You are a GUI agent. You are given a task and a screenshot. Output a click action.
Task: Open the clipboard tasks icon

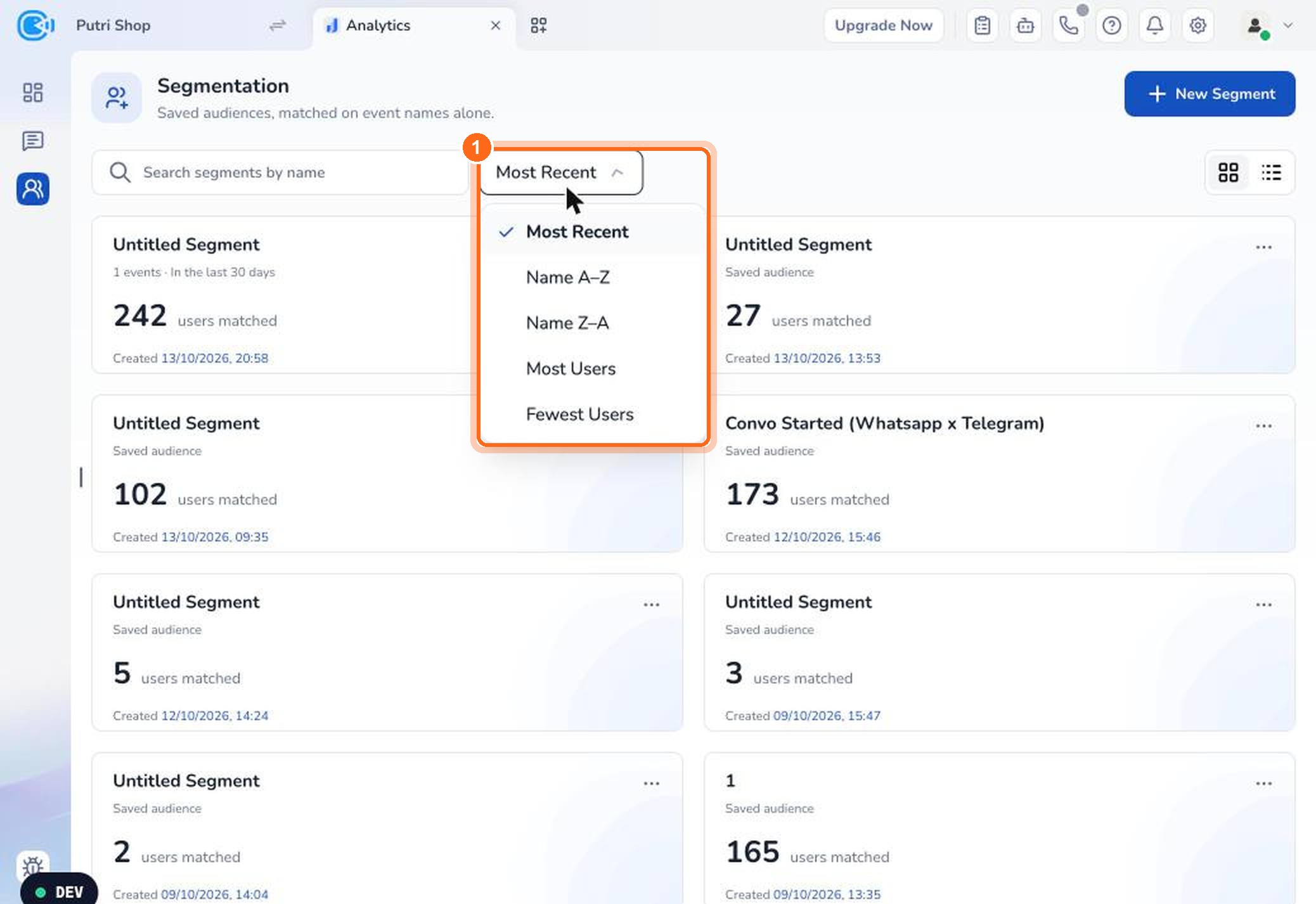pyautogui.click(x=983, y=25)
